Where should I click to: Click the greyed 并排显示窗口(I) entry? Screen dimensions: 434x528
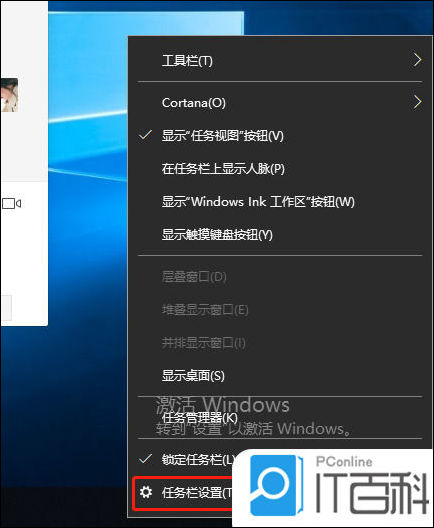(x=280, y=343)
